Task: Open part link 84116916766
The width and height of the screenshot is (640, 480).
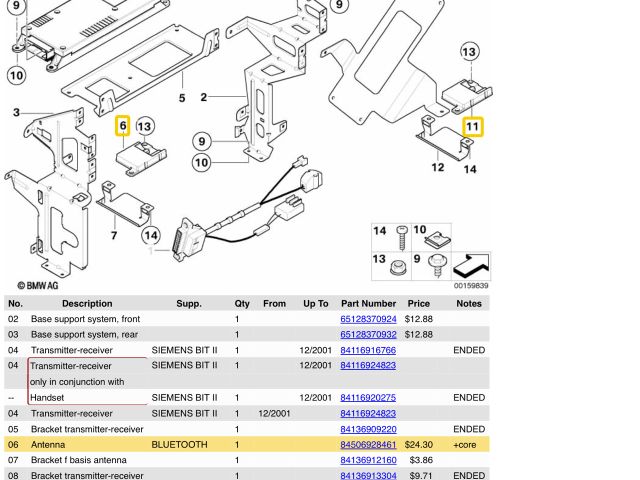Action: (368, 351)
